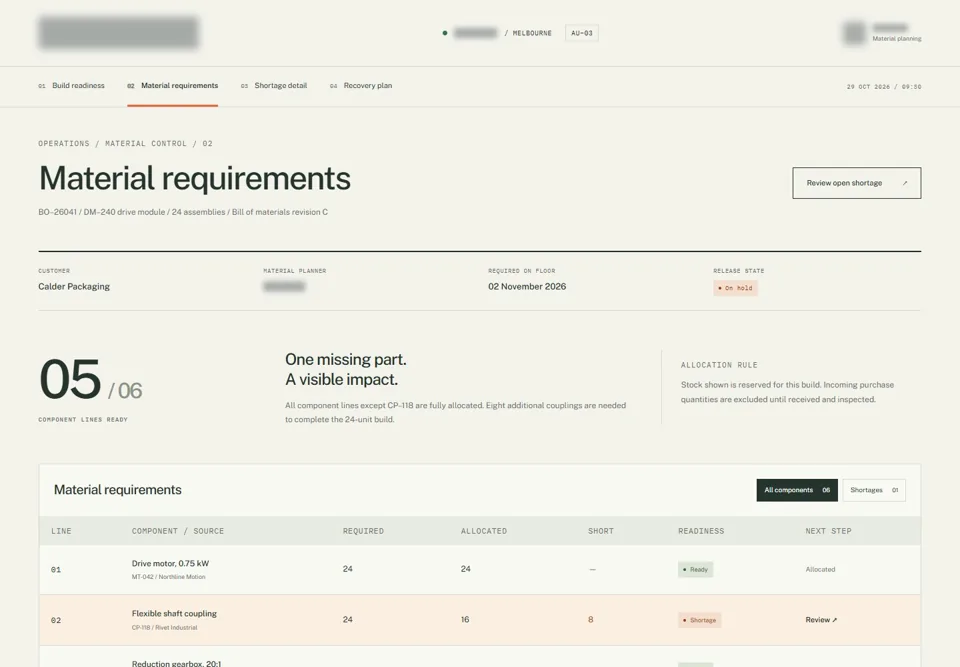Image resolution: width=960 pixels, height=667 pixels.
Task: Click the COMPONENT / SOURCE column header
Action: point(178,531)
